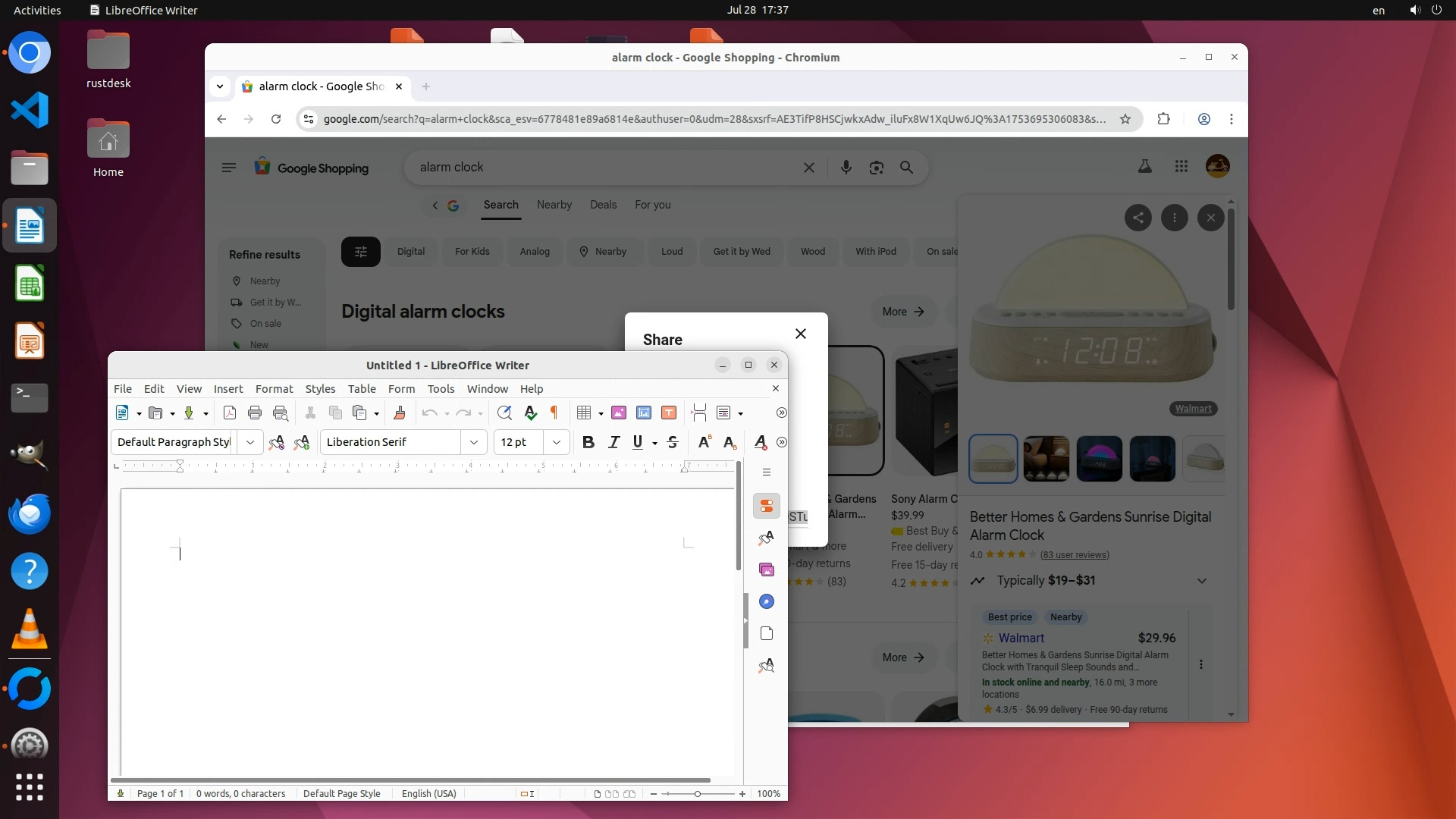This screenshot has width=1456, height=819.
Task: Open the Format menu
Action: click(x=274, y=388)
